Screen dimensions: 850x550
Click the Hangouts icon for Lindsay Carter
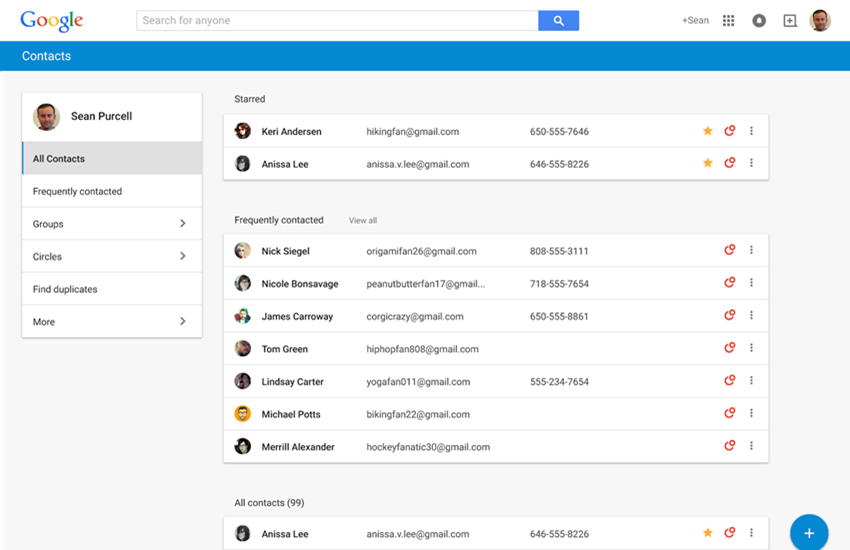tap(730, 381)
